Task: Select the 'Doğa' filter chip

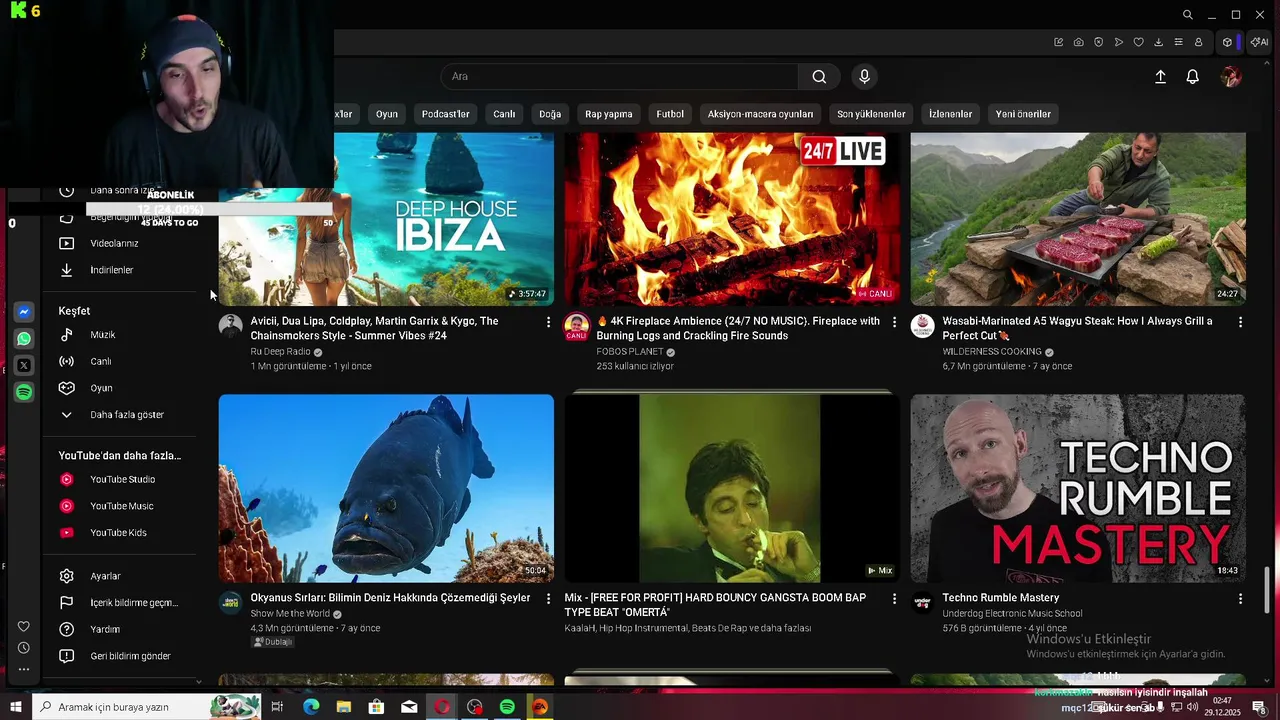Action: pyautogui.click(x=550, y=114)
